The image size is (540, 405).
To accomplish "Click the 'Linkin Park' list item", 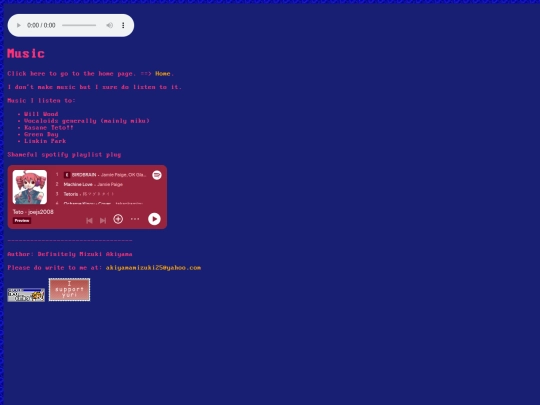I will [45, 141].
